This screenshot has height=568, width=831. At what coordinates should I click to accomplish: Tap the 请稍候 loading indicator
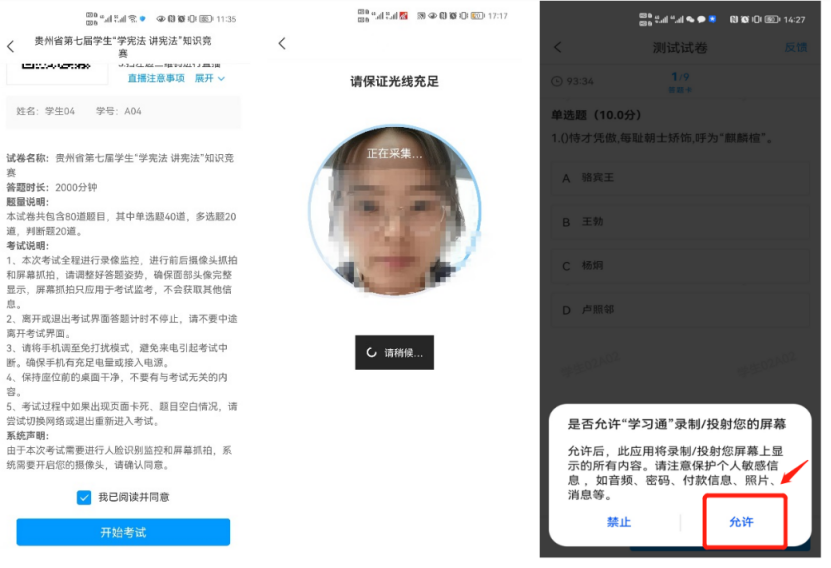(395, 353)
